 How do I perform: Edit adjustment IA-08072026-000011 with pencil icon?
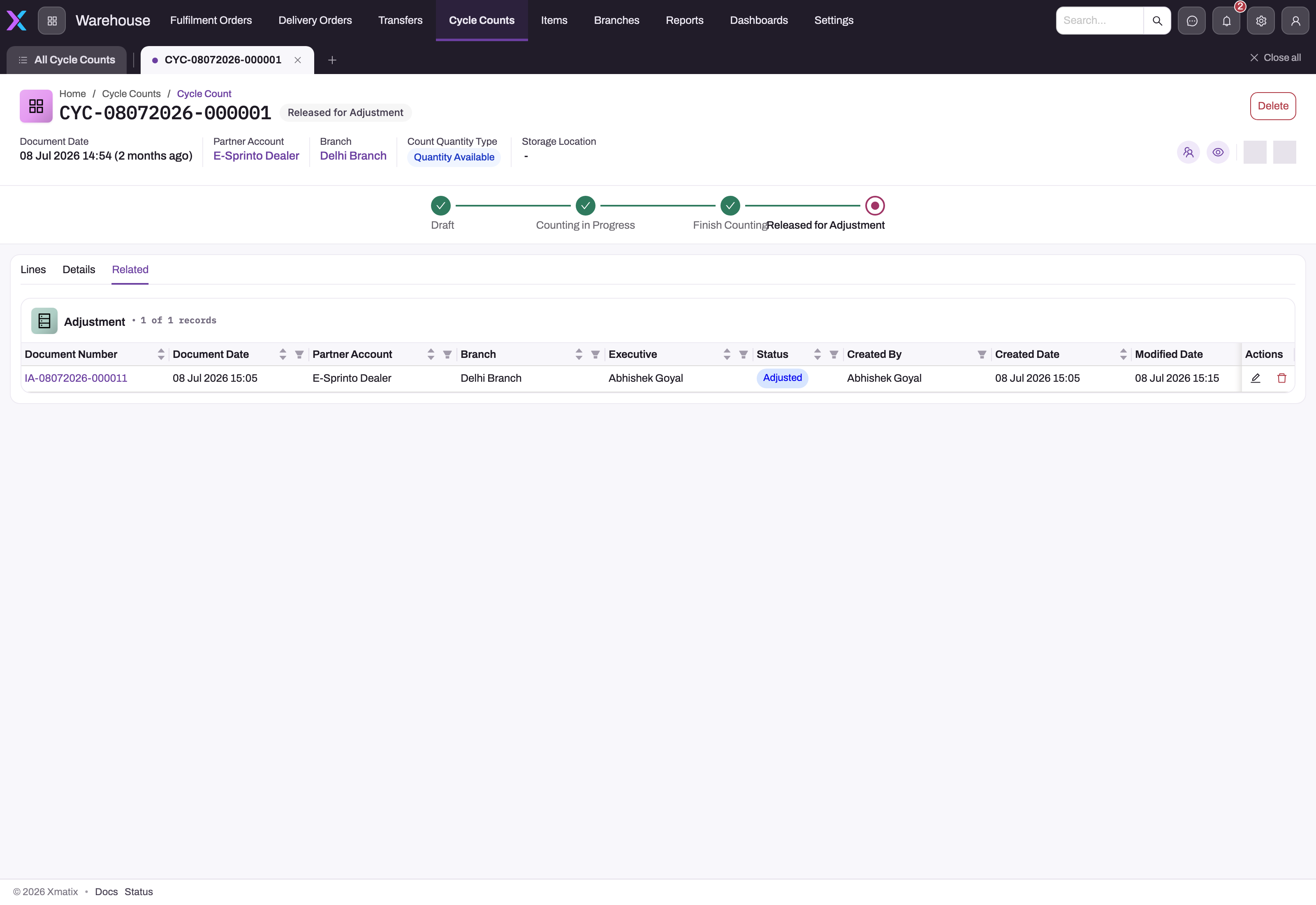(1256, 378)
